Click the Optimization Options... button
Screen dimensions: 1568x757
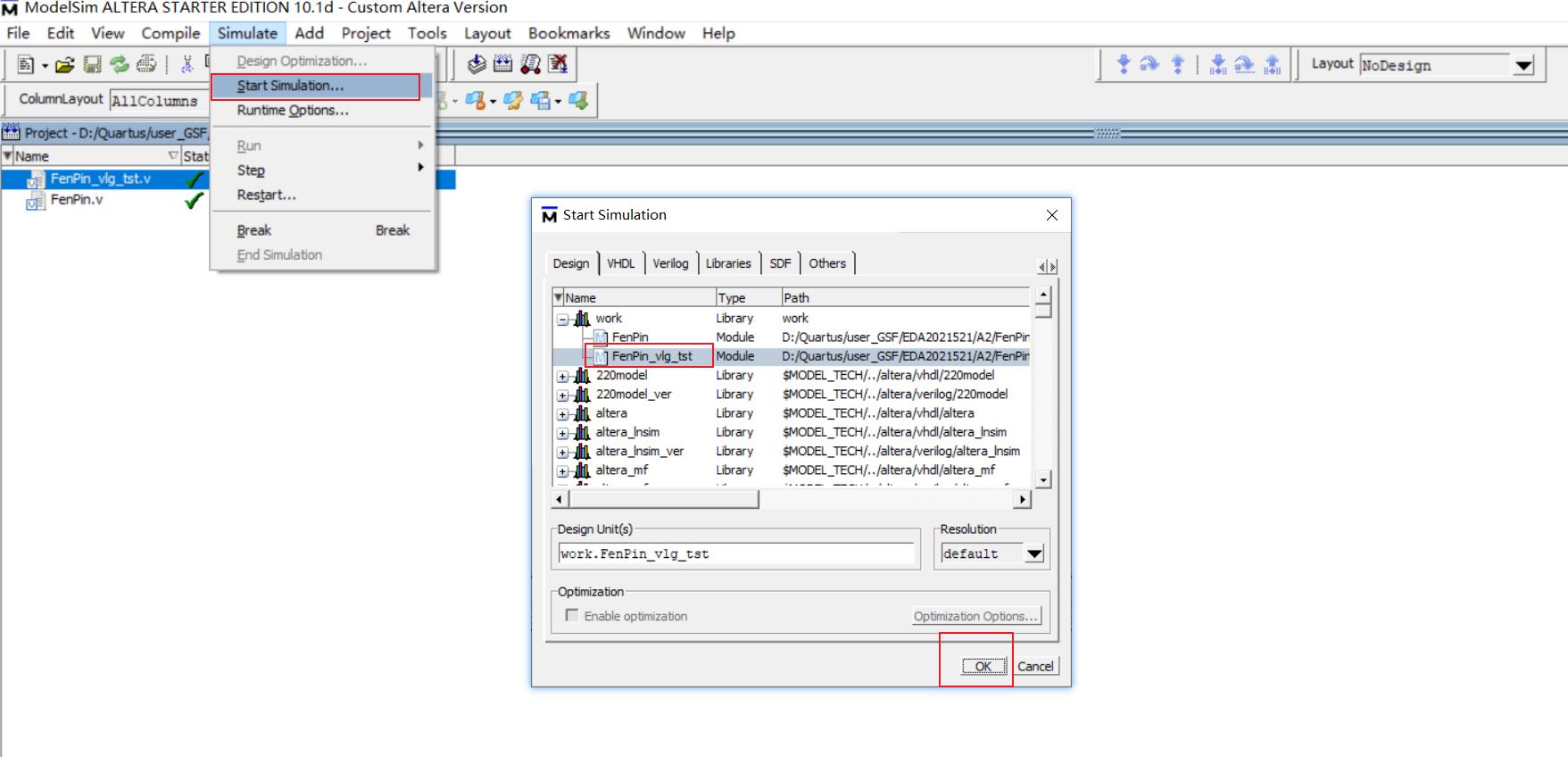(x=976, y=616)
